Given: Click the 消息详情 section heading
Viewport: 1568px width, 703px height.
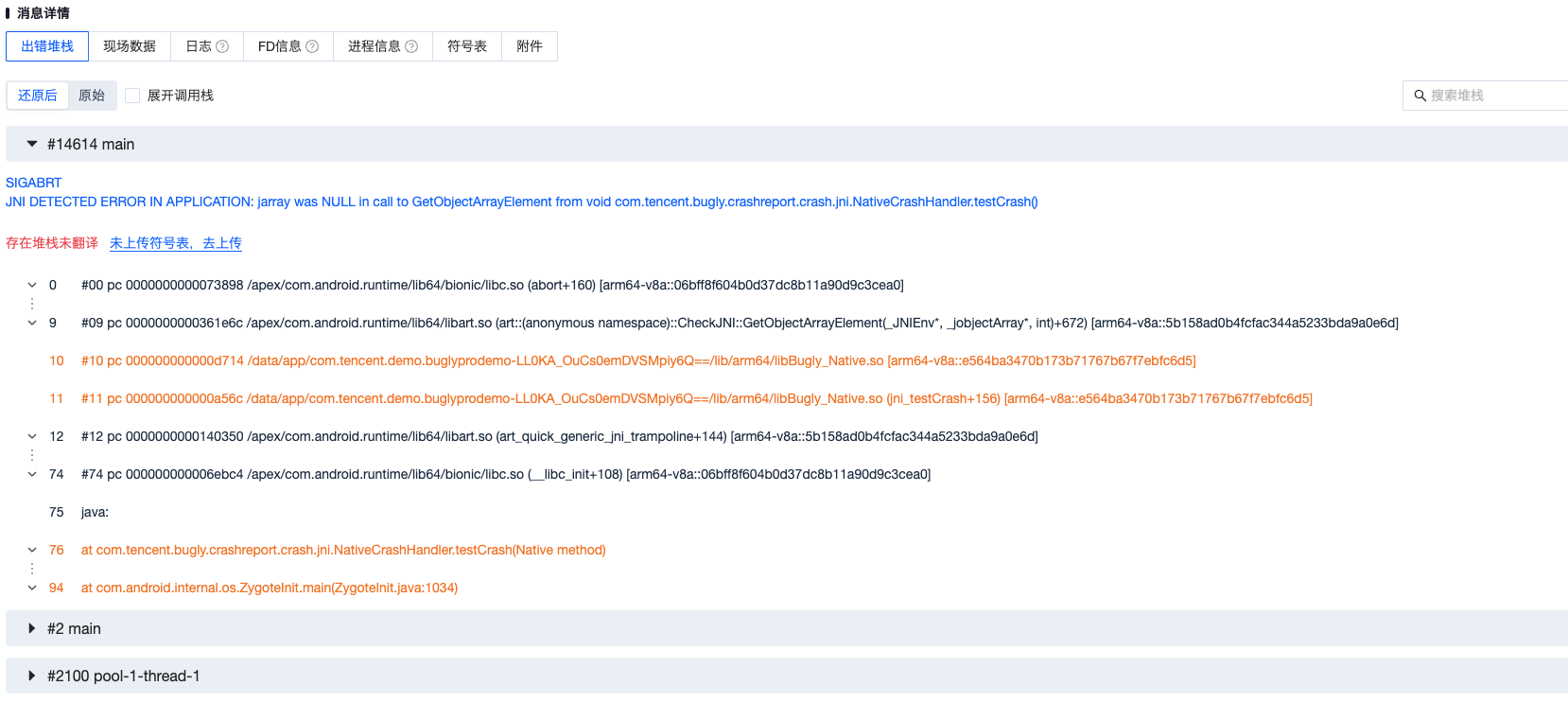Looking at the screenshot, I should pos(44,13).
